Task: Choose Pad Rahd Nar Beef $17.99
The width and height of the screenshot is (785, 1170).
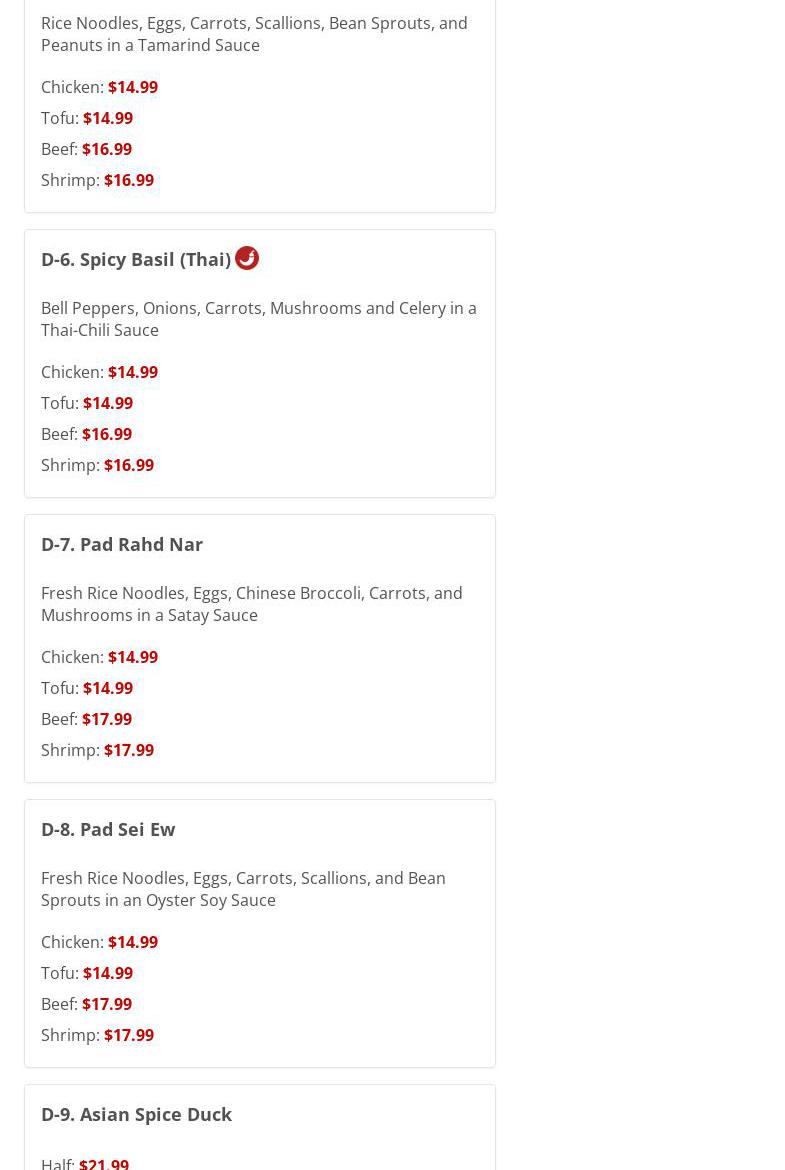Action: click(x=106, y=719)
